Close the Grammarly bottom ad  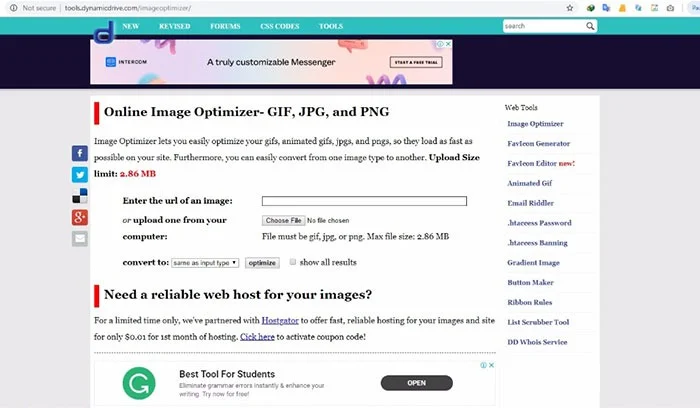(x=491, y=365)
